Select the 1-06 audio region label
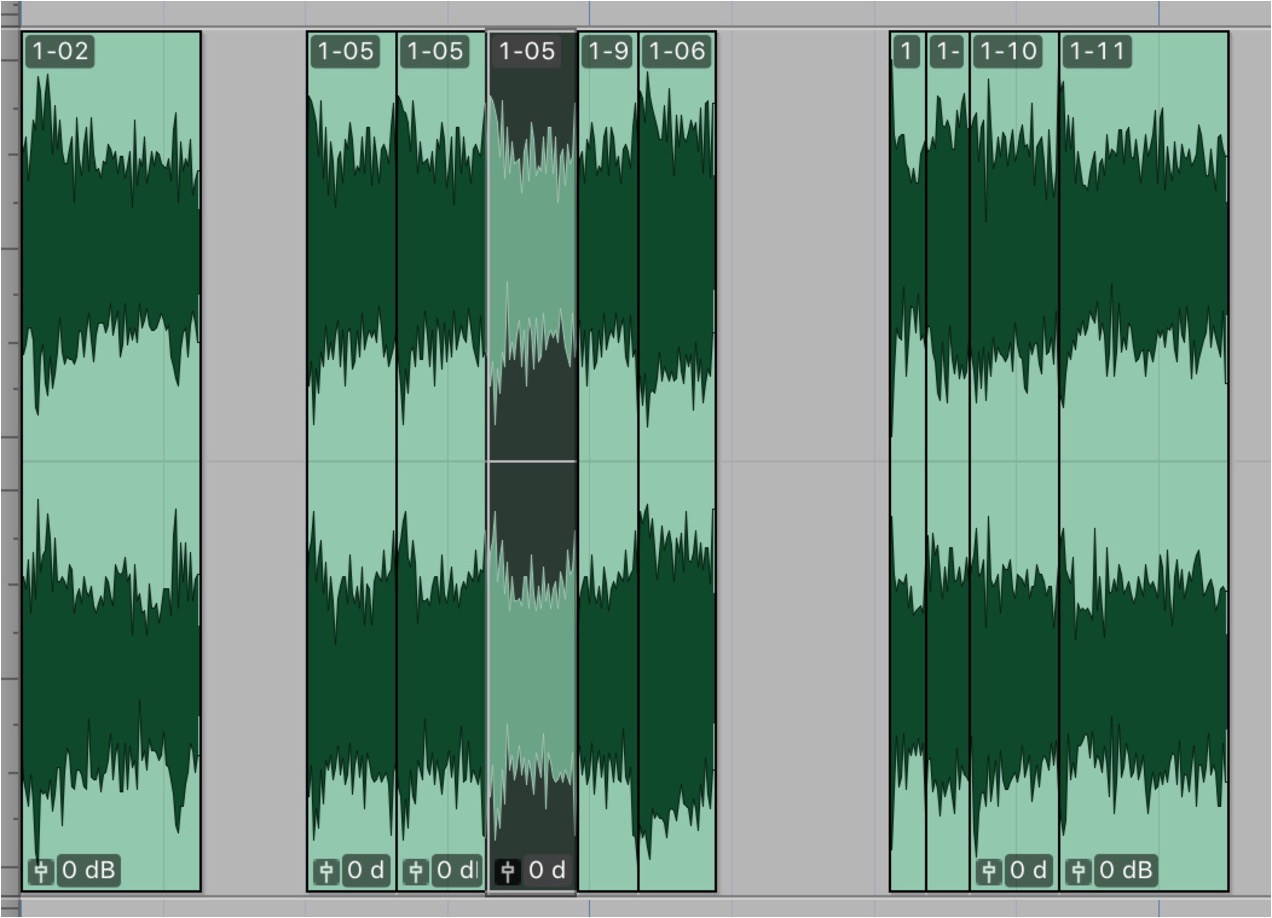Viewport: 1272px width, 918px height. tap(677, 51)
